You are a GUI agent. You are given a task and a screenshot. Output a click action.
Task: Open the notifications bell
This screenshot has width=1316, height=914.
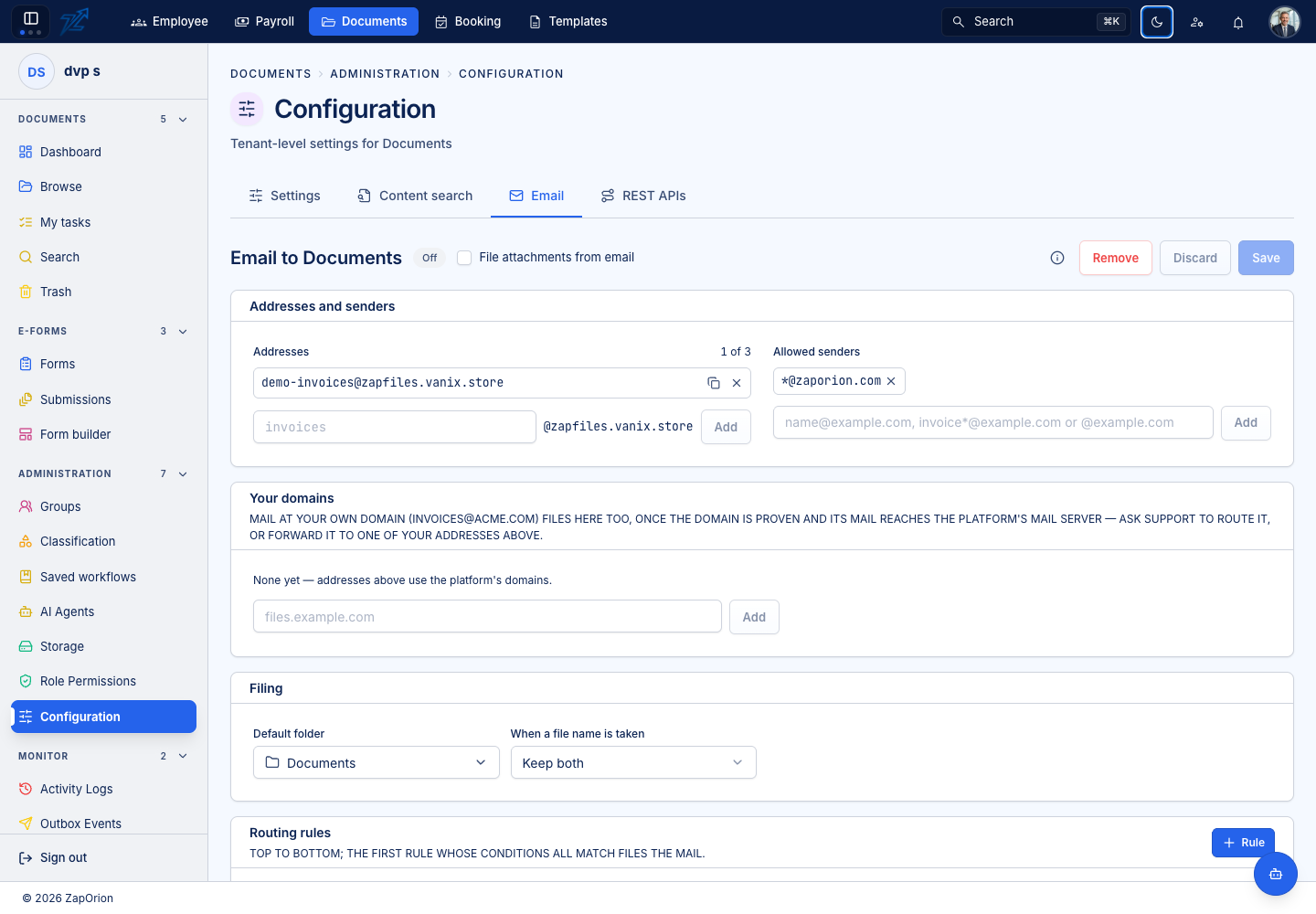click(1238, 22)
